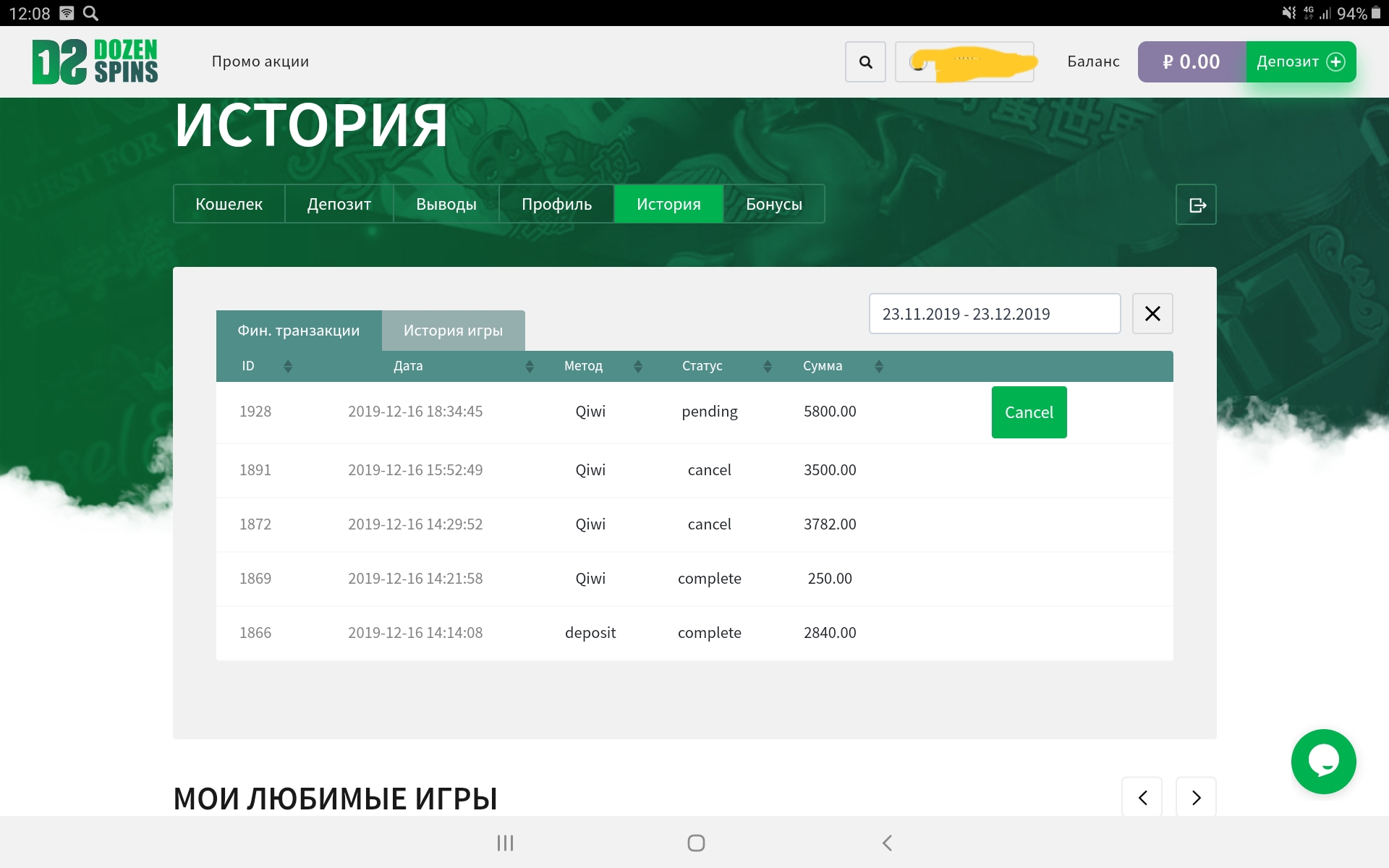Sort table by Сумма column arrows
Viewport: 1389px width, 868px height.
pyautogui.click(x=879, y=367)
